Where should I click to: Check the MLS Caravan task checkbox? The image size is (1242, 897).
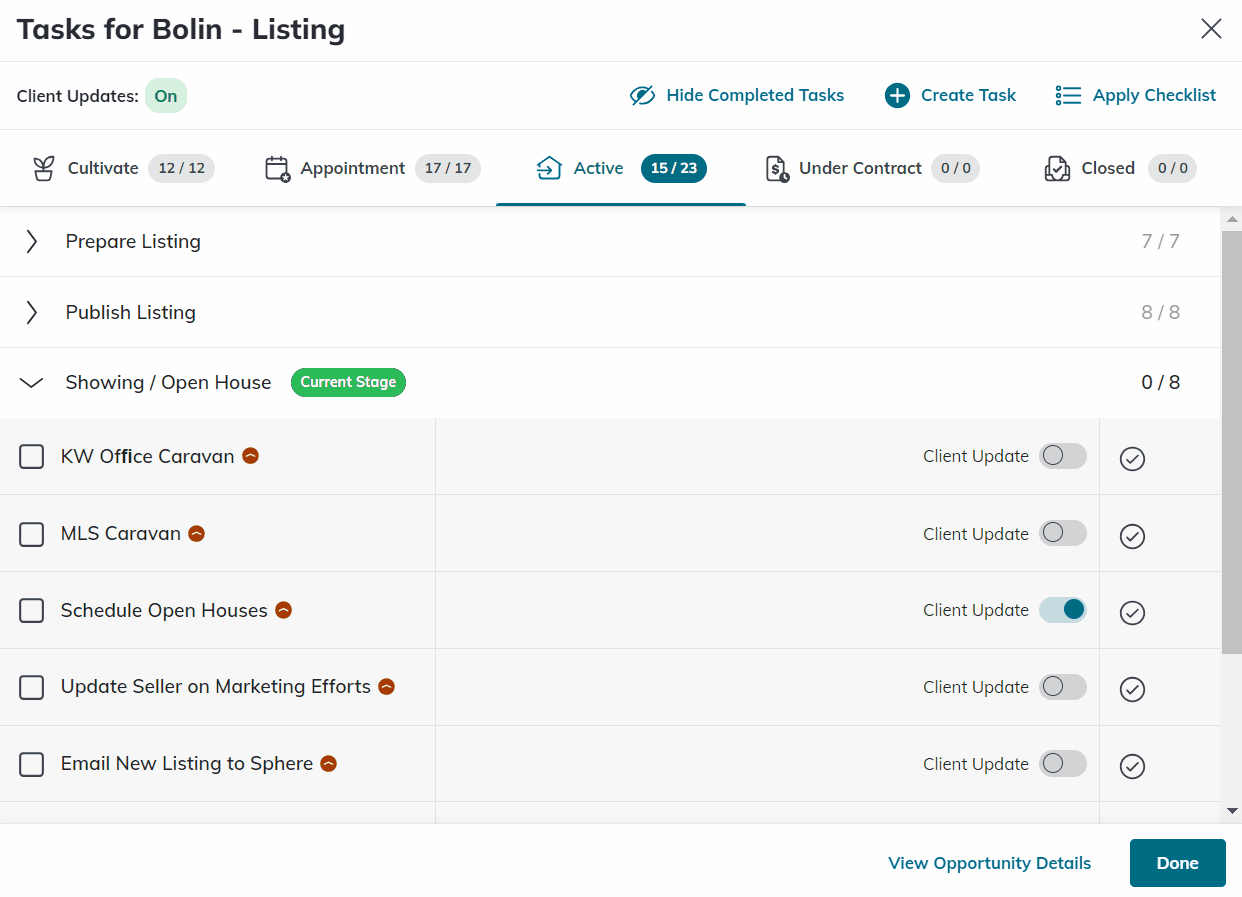tap(32, 534)
